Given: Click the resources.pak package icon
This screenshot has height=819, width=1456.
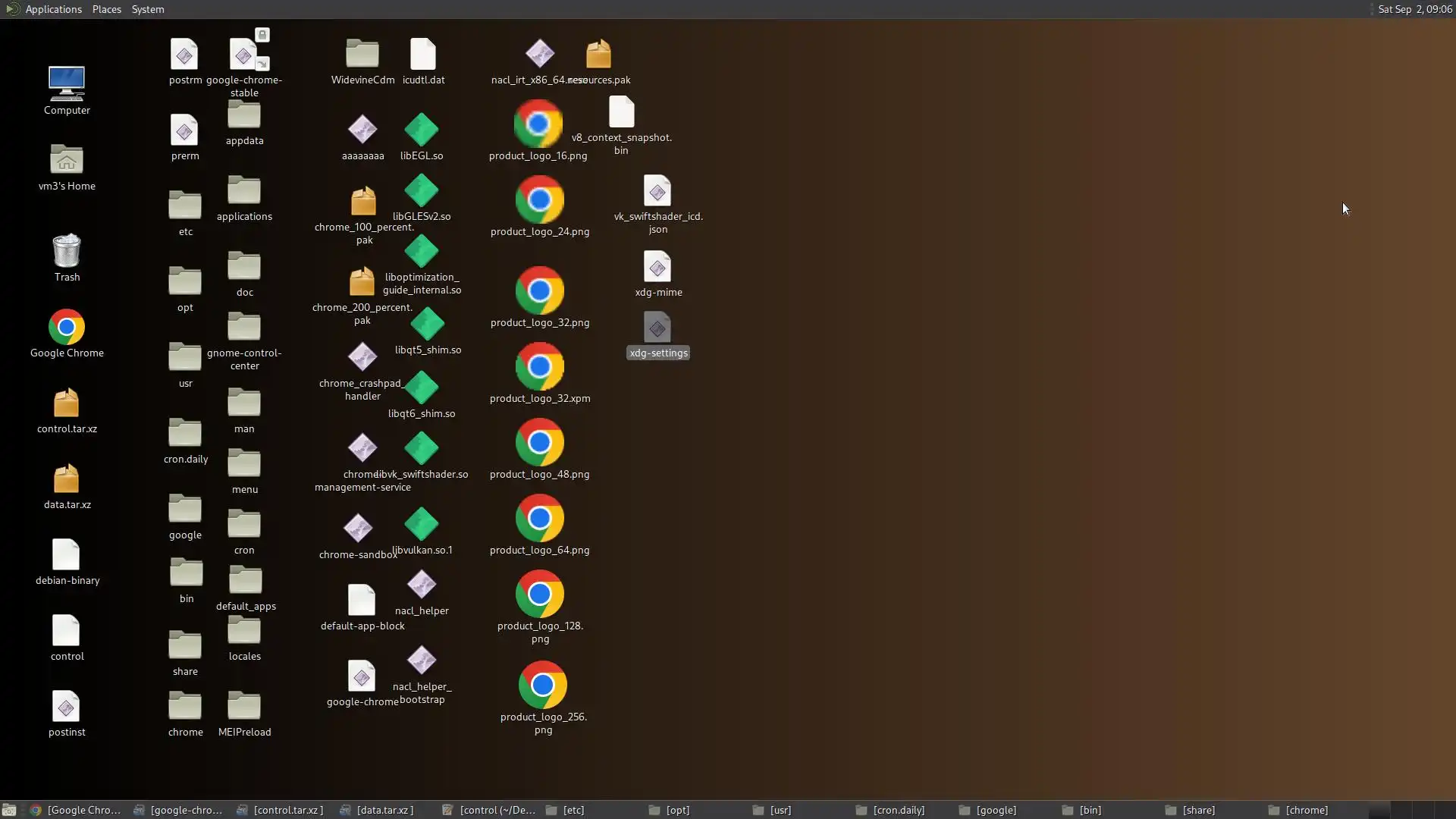Looking at the screenshot, I should pos(598,55).
